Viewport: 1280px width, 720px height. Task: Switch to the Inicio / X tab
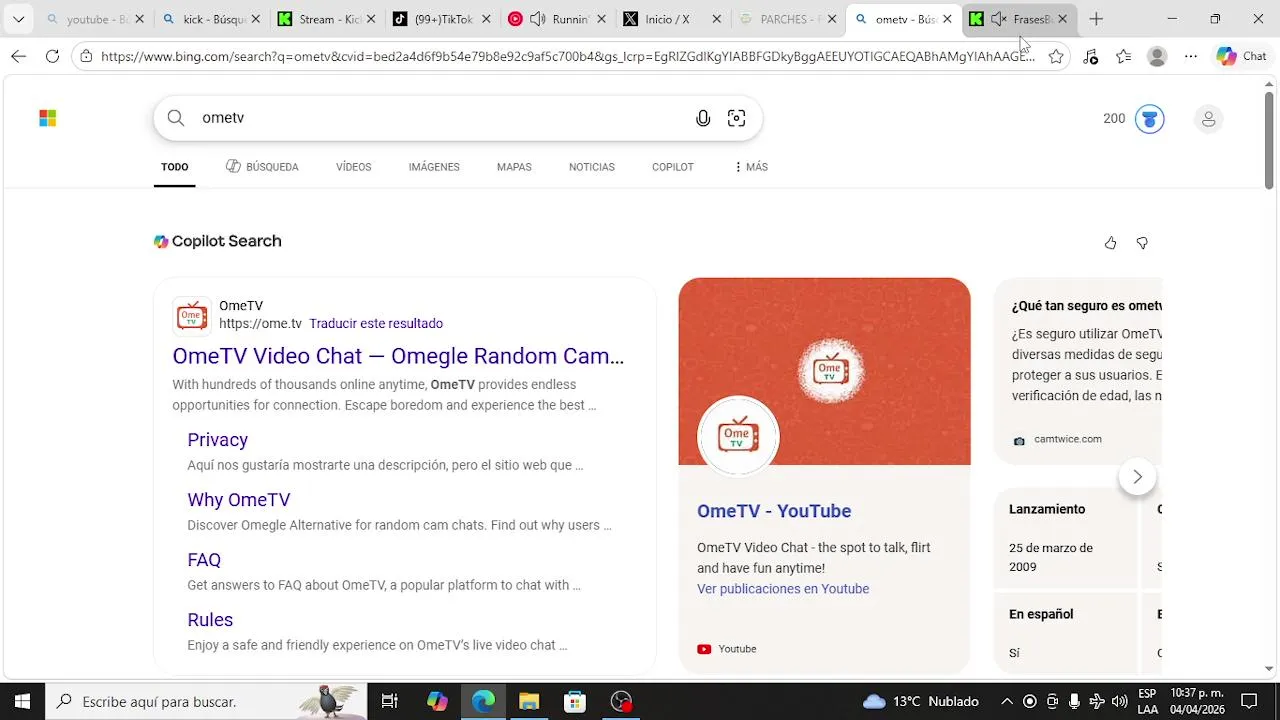click(x=674, y=19)
